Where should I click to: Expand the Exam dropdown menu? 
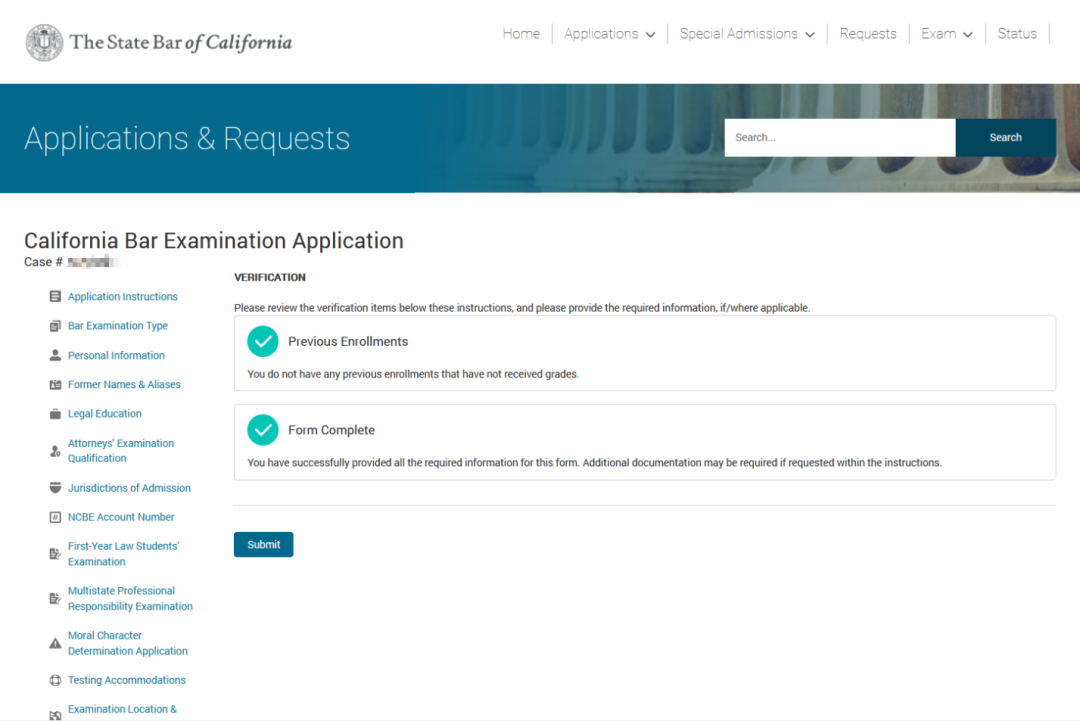pos(947,34)
